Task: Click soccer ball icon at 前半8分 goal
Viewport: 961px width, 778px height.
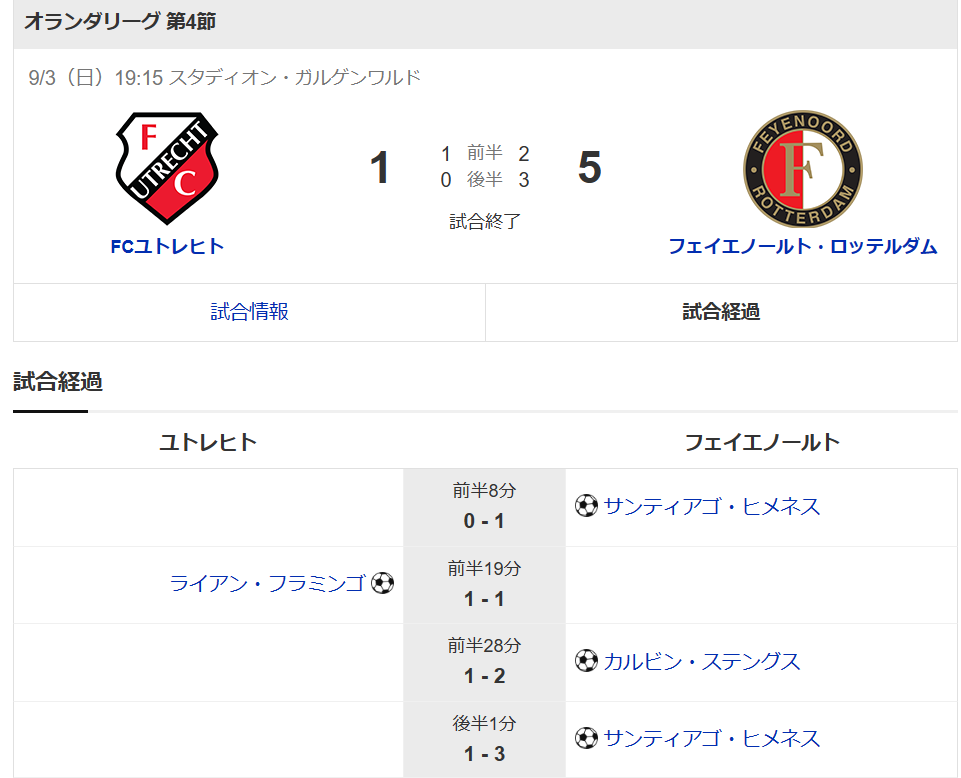Action: (x=586, y=506)
